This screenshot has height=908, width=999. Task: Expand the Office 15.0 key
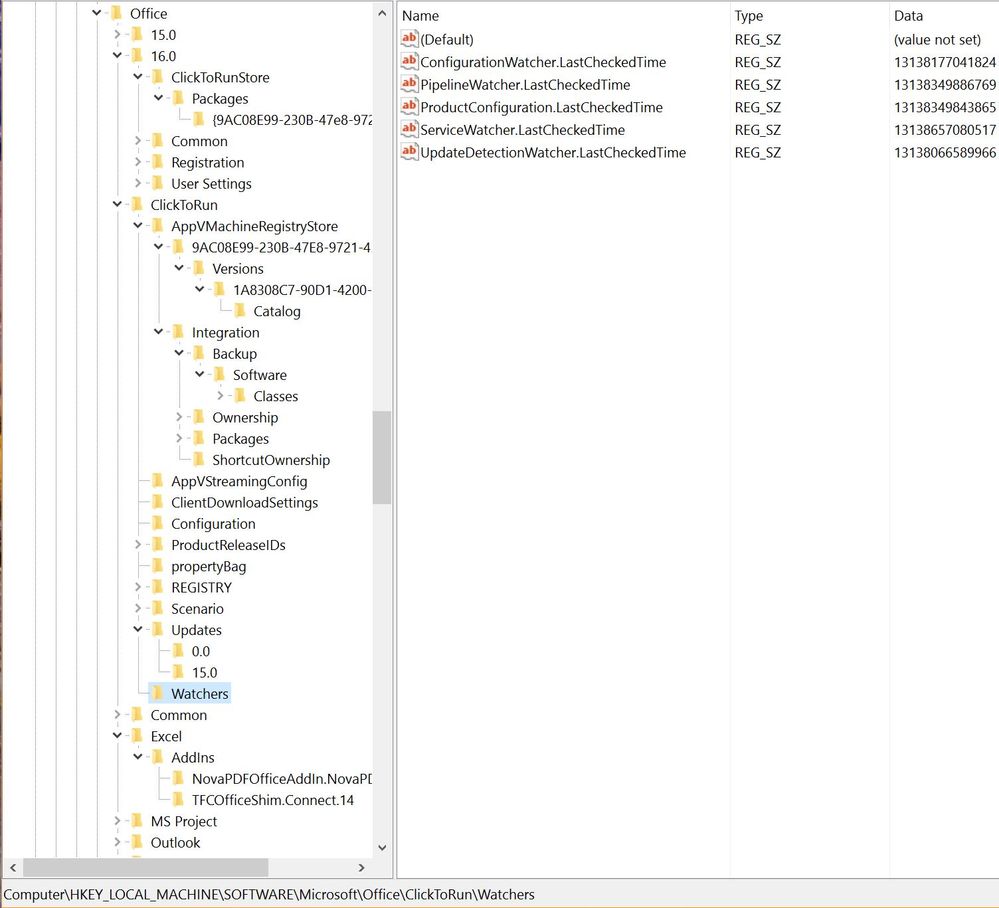[x=117, y=34]
